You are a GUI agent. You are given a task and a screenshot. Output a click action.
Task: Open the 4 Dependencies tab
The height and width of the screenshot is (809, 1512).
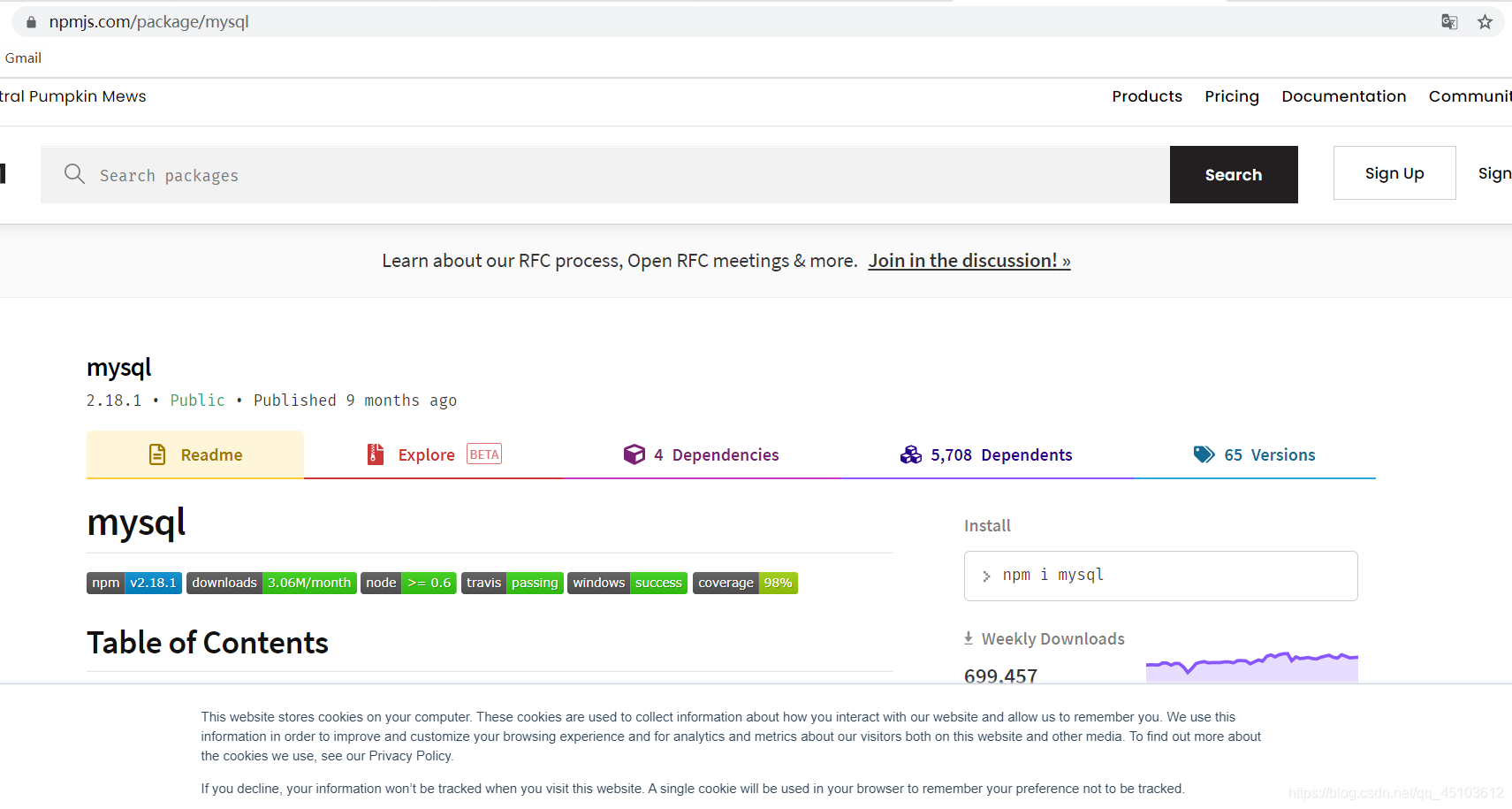coord(702,454)
